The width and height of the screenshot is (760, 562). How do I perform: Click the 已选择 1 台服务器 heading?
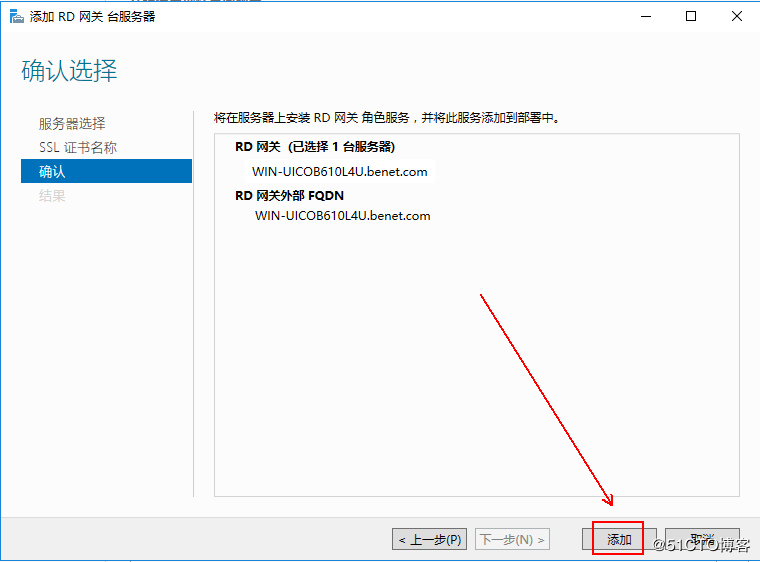pyautogui.click(x=315, y=146)
